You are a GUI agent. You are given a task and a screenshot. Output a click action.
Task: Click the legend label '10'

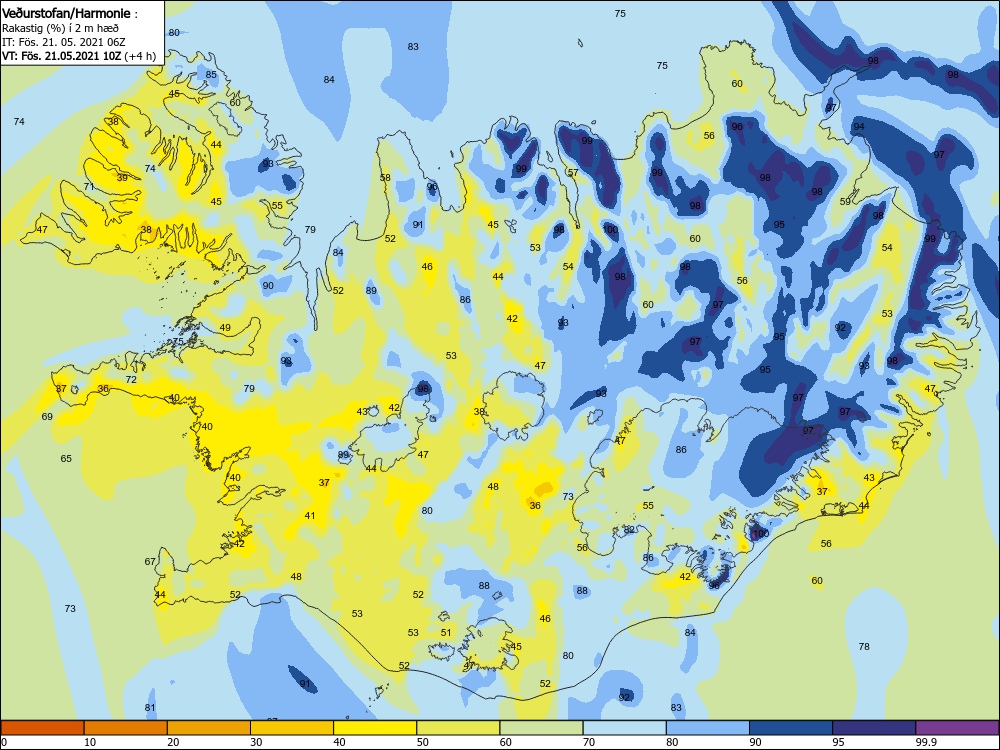(90, 742)
